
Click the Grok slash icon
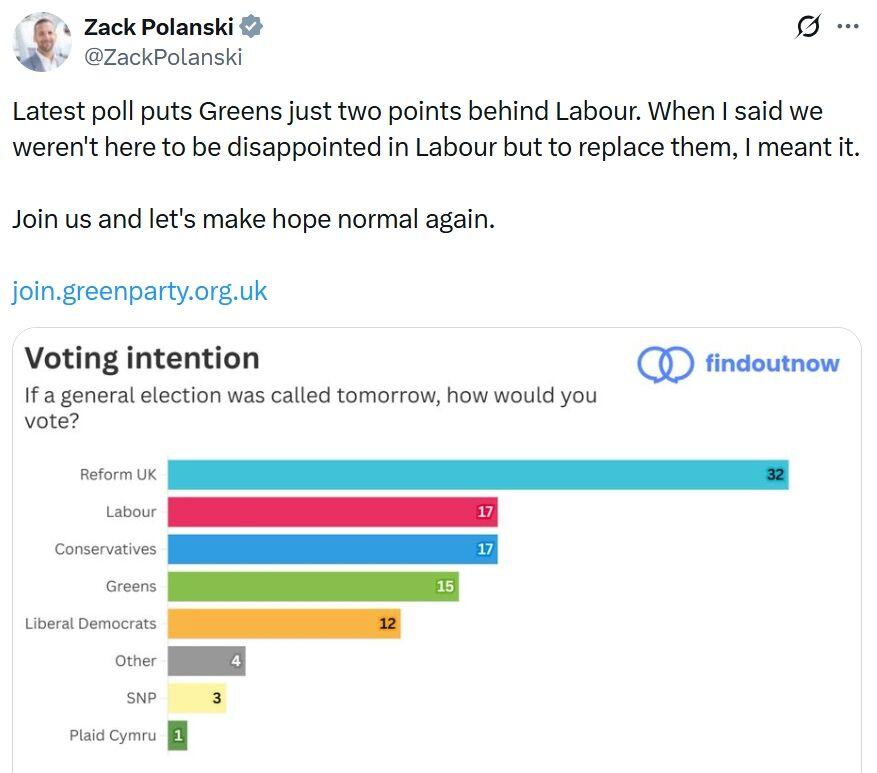807,28
